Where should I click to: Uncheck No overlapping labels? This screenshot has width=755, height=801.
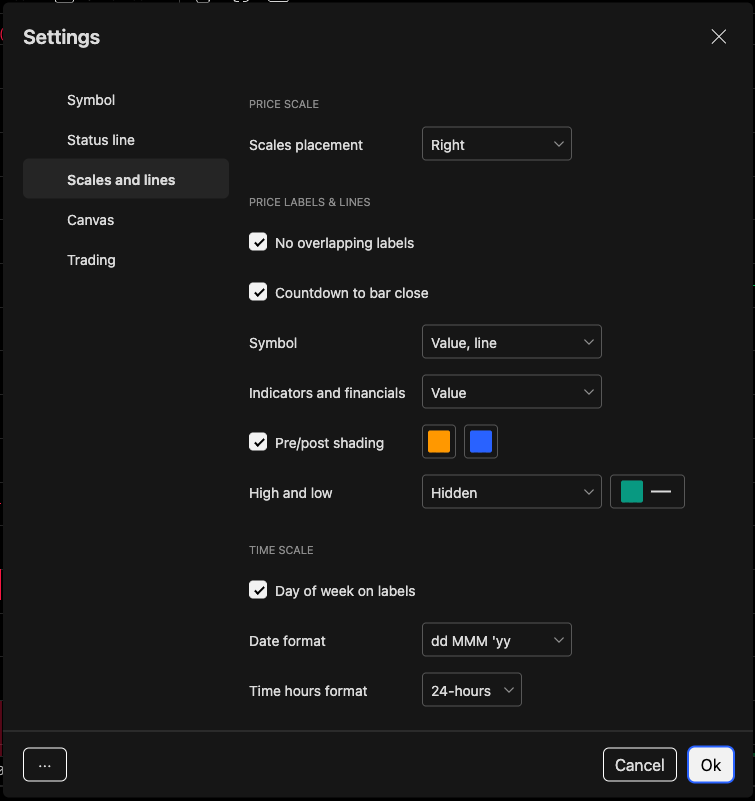[x=258, y=242]
